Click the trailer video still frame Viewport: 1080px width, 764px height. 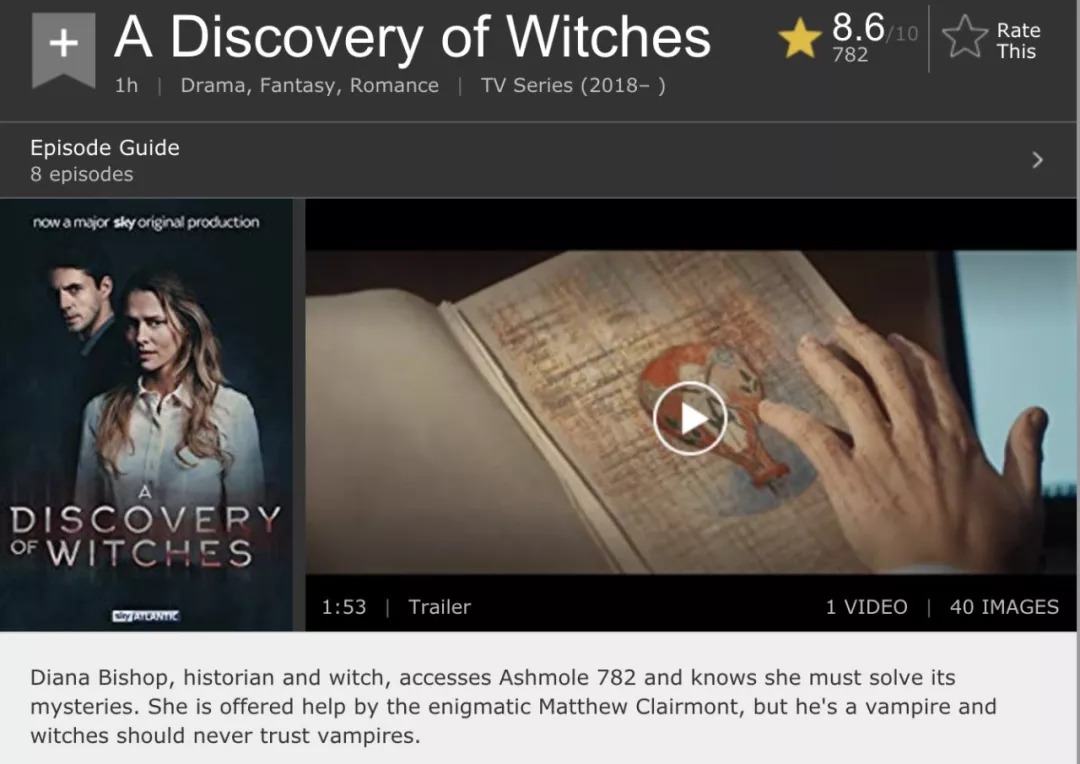click(x=692, y=412)
